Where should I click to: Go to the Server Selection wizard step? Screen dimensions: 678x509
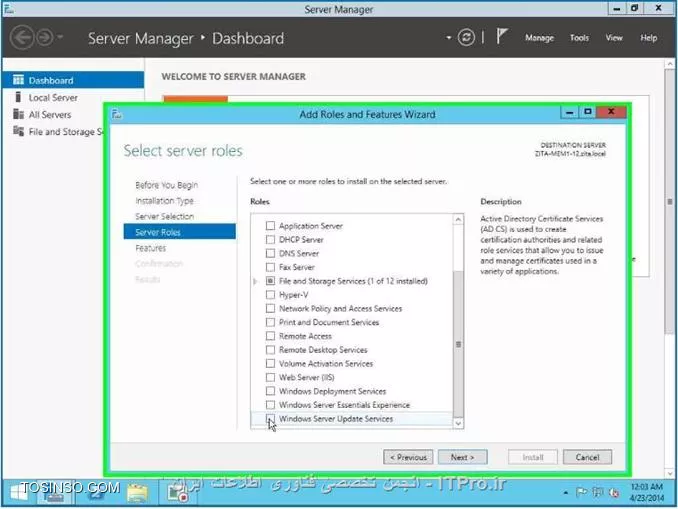point(164,216)
